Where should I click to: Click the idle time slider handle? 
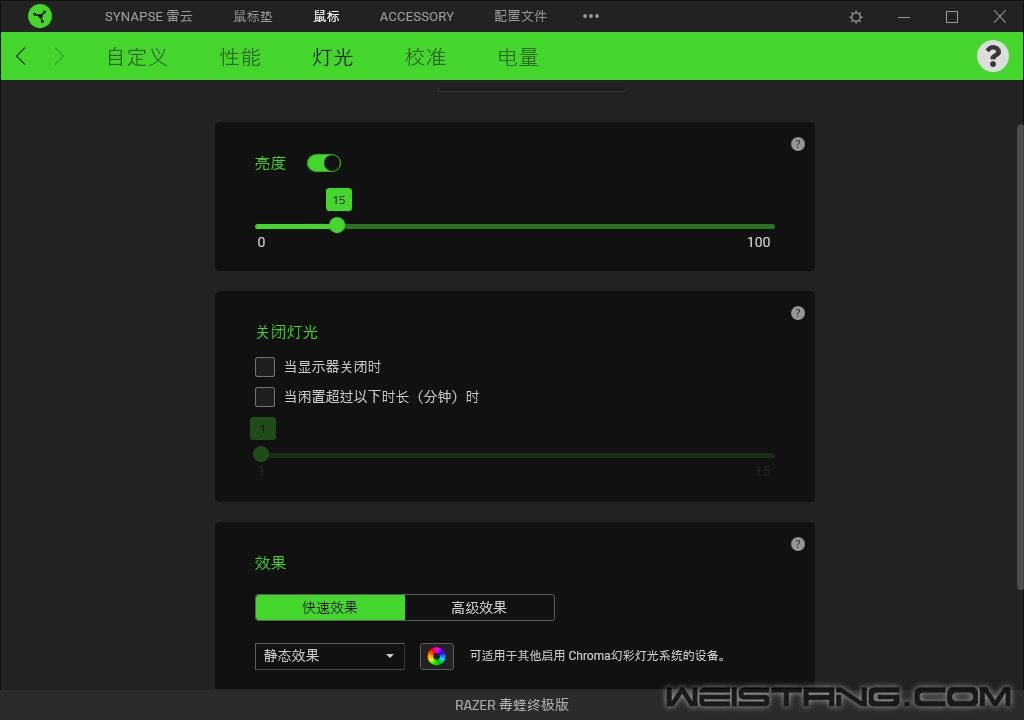(261, 453)
